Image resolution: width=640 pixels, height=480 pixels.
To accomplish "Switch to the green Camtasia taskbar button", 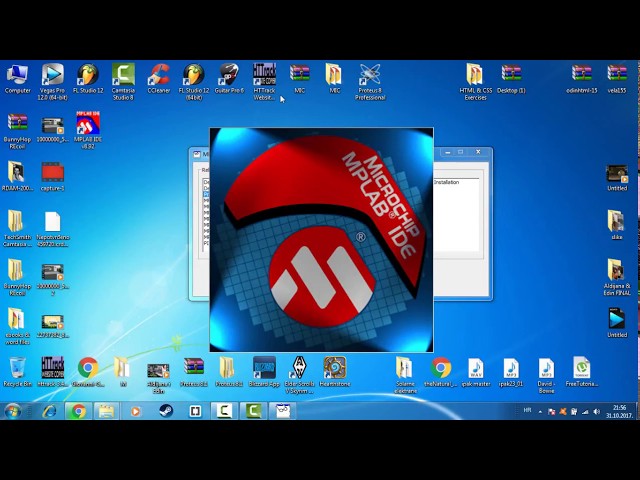I will [x=253, y=411].
